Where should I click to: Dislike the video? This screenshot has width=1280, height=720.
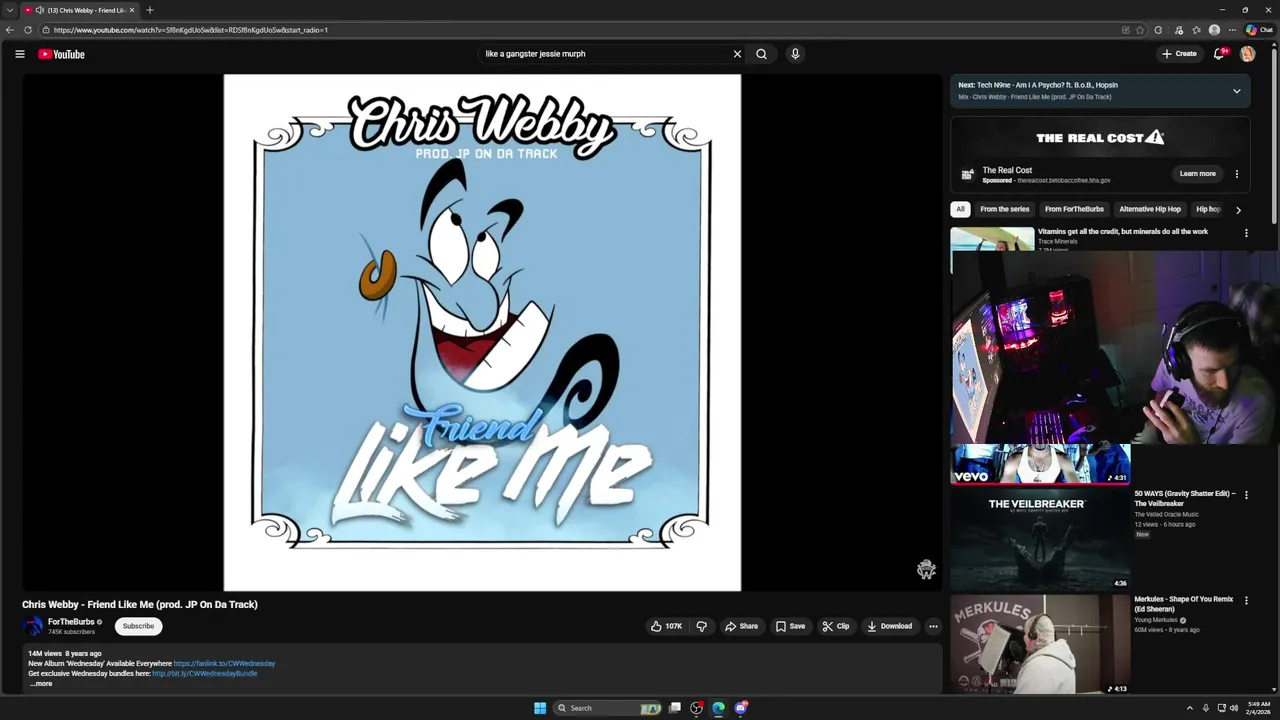tap(702, 626)
